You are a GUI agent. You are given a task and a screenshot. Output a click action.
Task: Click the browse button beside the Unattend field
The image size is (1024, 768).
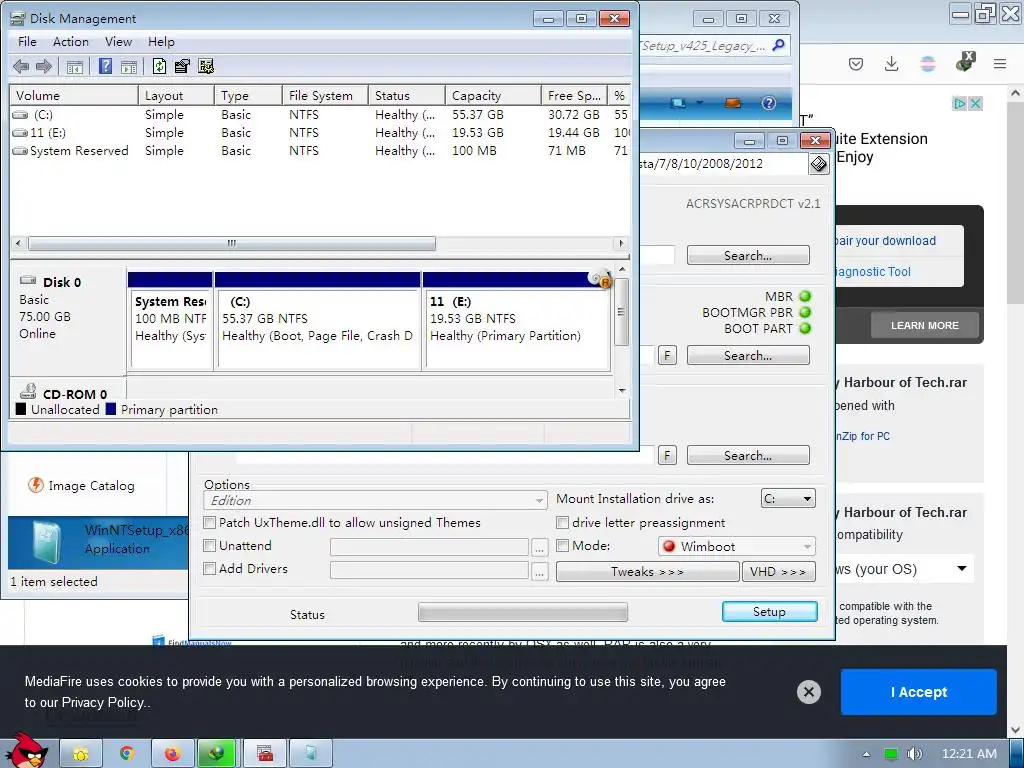[x=539, y=547]
